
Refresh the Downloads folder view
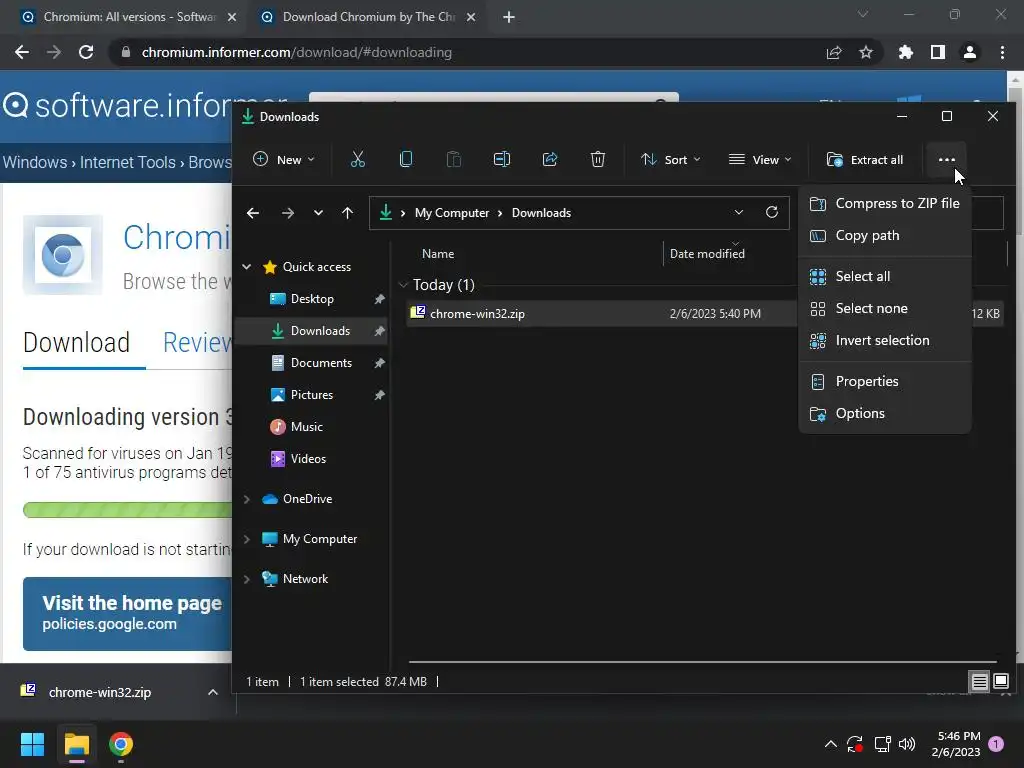coord(772,212)
